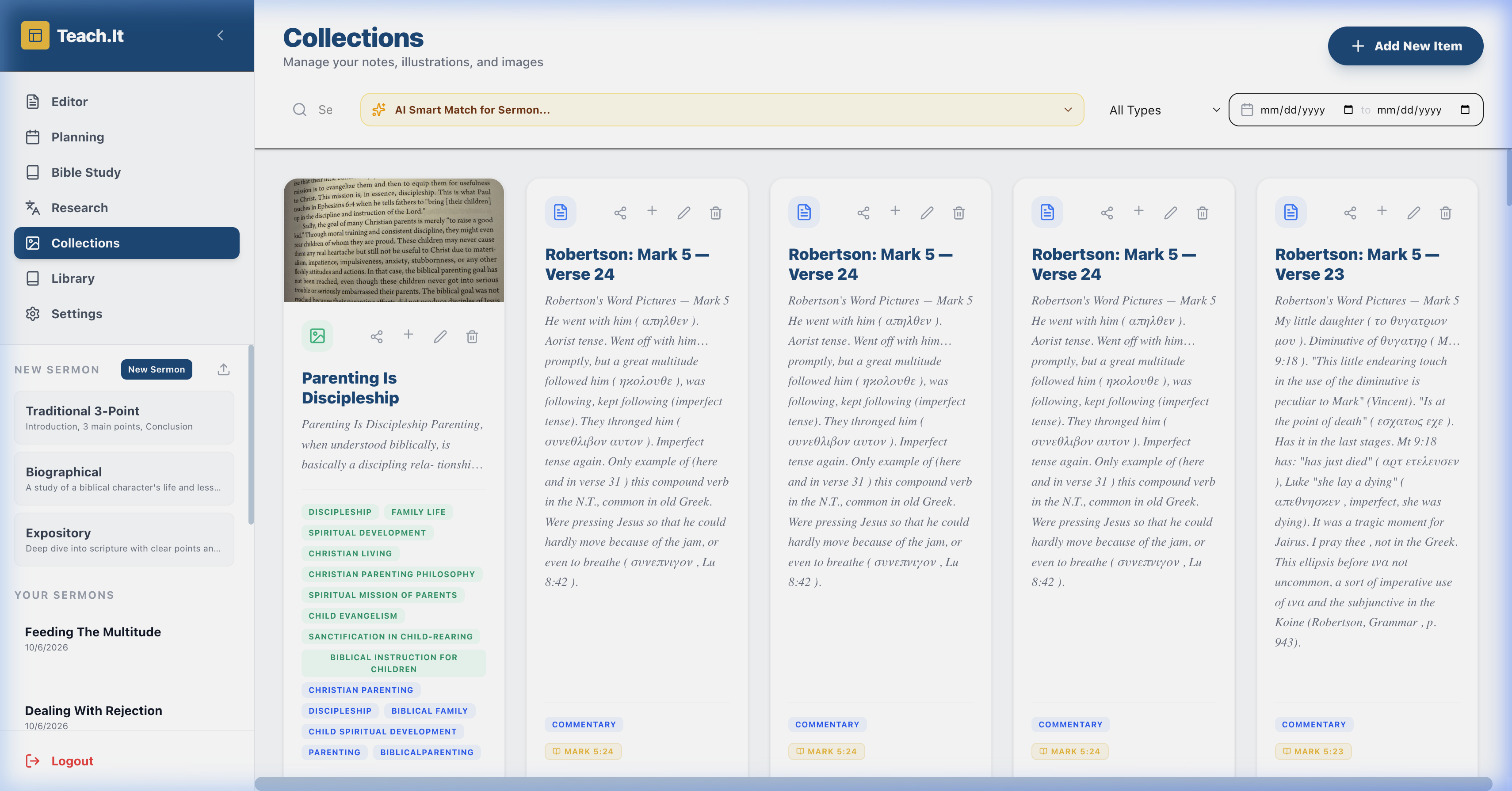Screen dimensions: 1512x791
Task: Edit the Robertson Mark 5 Verse 23 card
Action: click(x=1414, y=213)
